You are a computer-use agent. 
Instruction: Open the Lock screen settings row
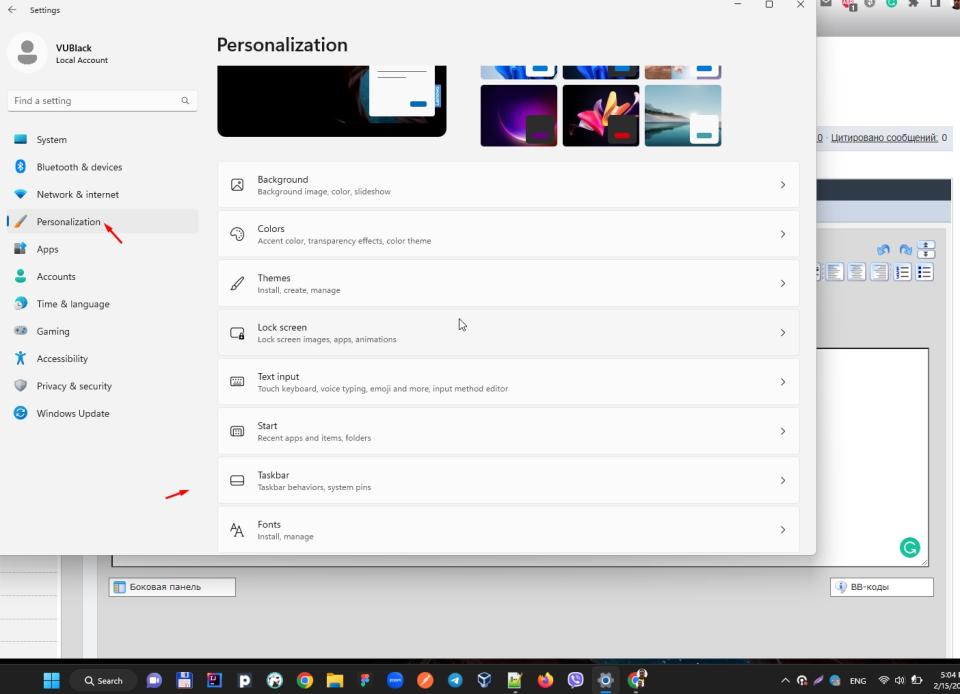pos(508,332)
